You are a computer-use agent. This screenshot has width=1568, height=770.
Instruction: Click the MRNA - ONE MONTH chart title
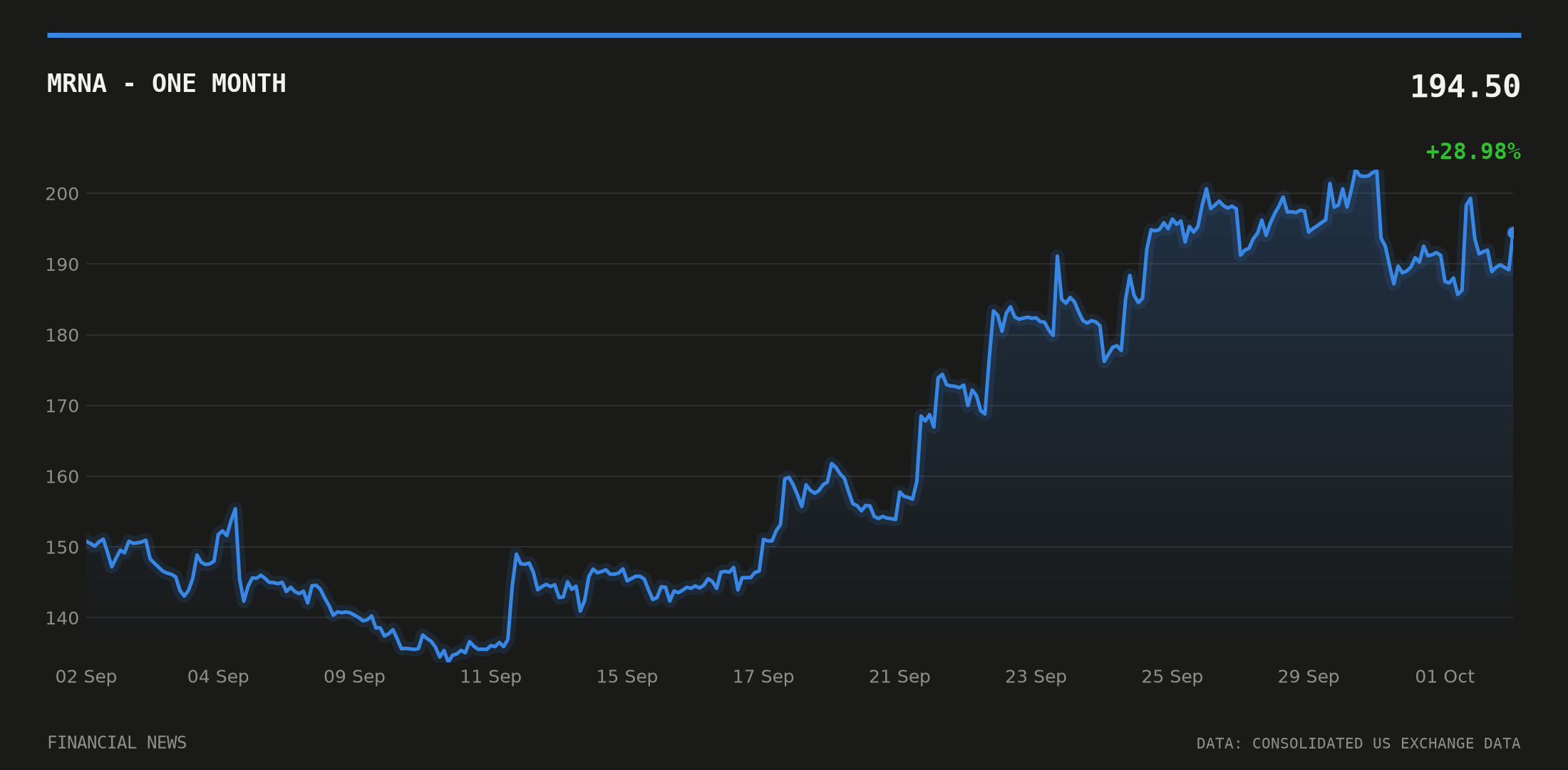click(x=167, y=84)
